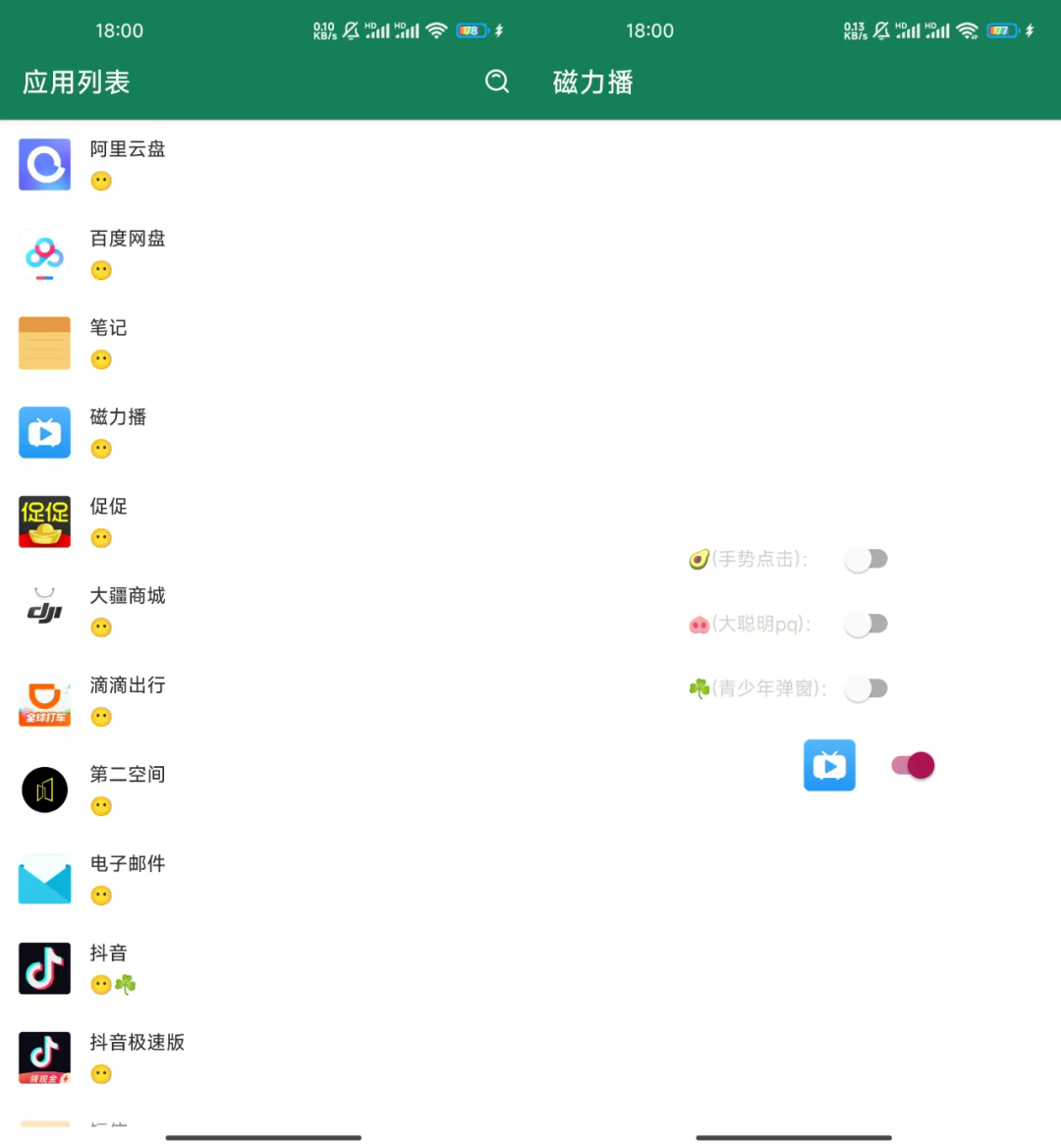Open the 抖音 app icon
1061x1148 pixels.
pyautogui.click(x=44, y=968)
